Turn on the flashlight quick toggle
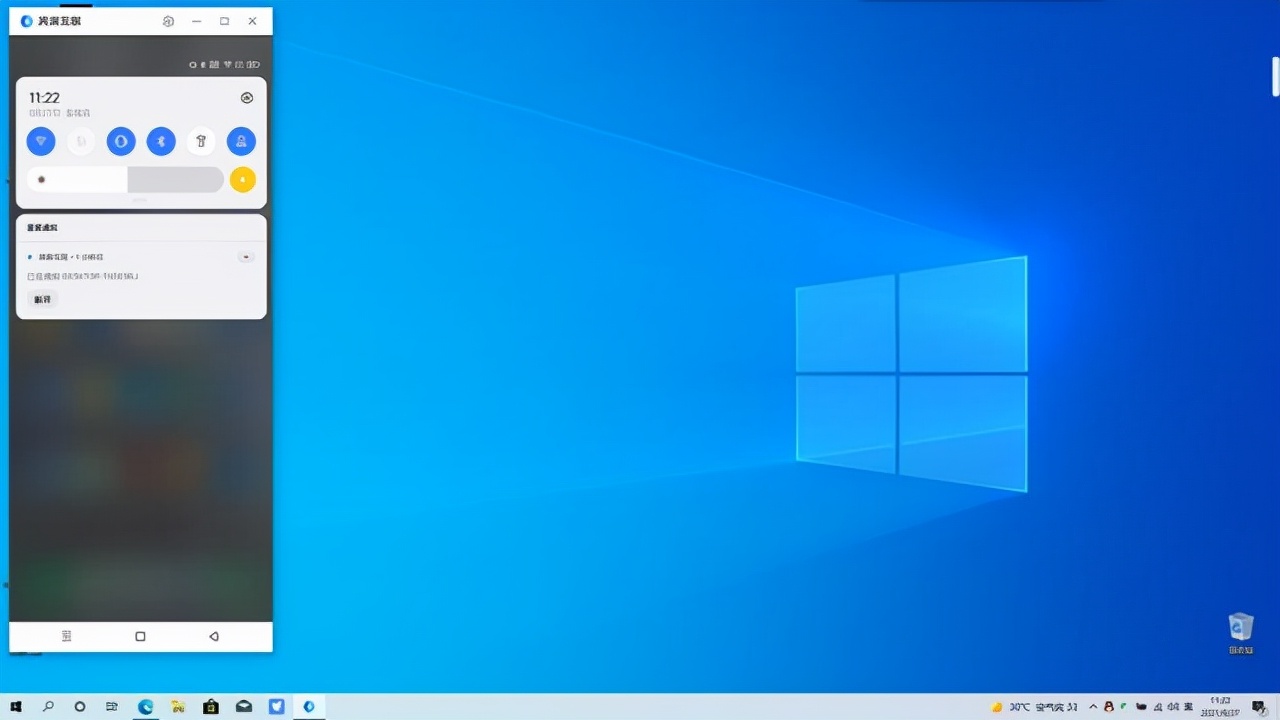Image resolution: width=1280 pixels, height=720 pixels. click(x=201, y=141)
